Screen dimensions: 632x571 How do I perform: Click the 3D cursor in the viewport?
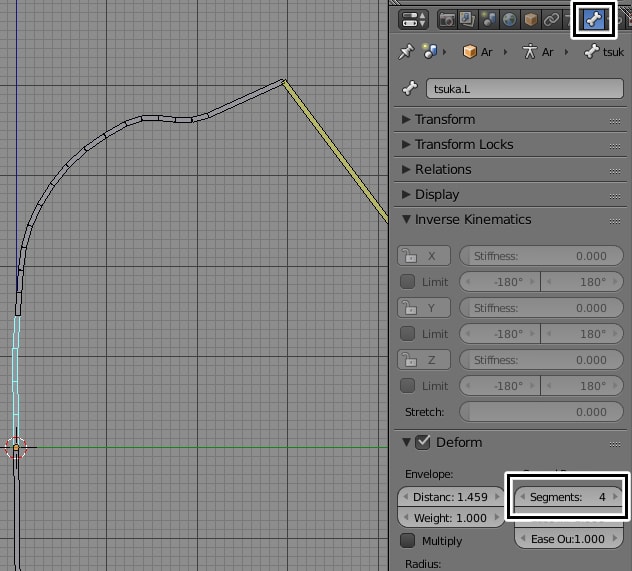16,447
